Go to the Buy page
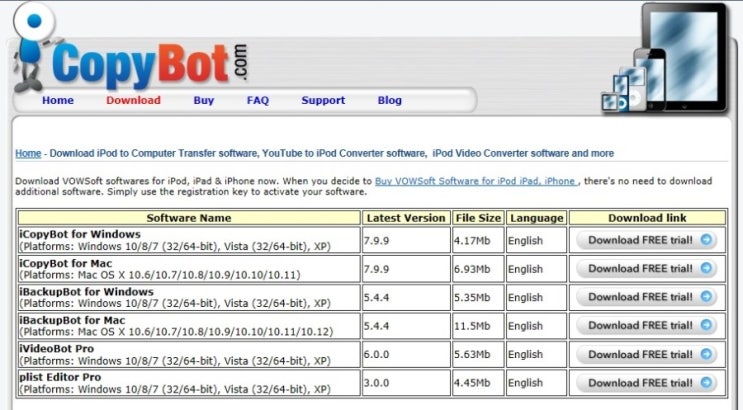The width and height of the screenshot is (743, 410). (x=204, y=100)
